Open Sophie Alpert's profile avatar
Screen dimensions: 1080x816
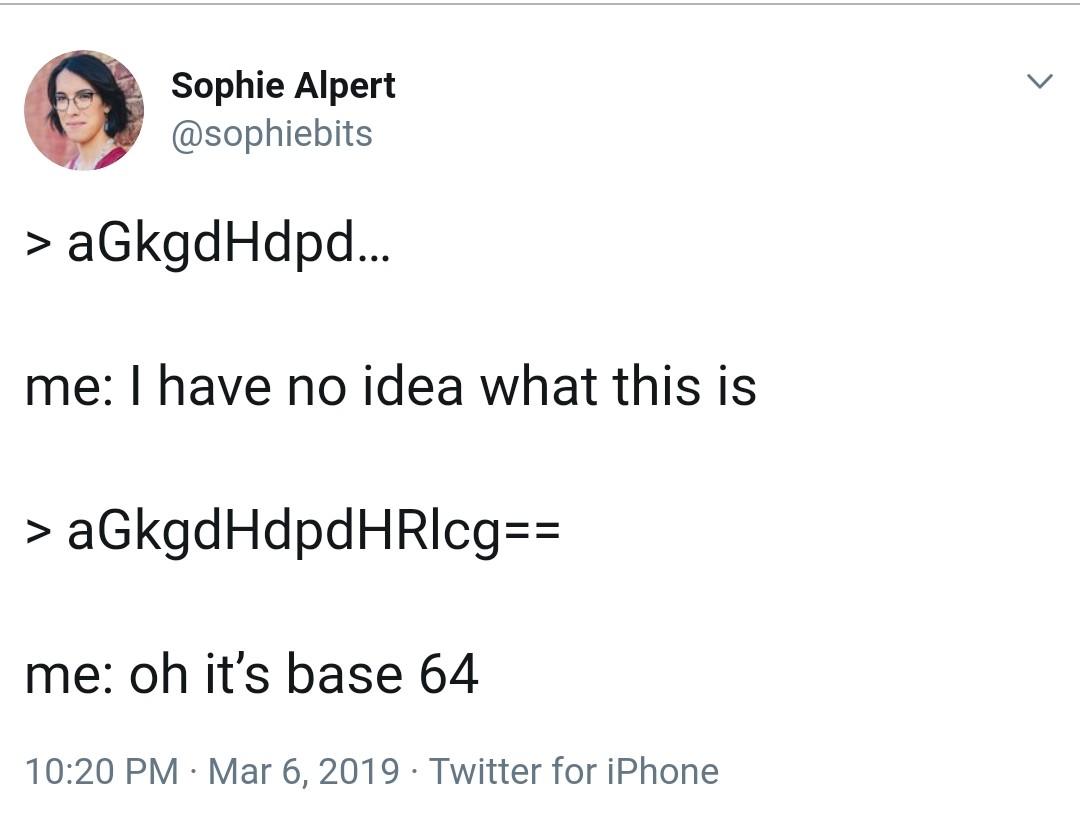84,109
